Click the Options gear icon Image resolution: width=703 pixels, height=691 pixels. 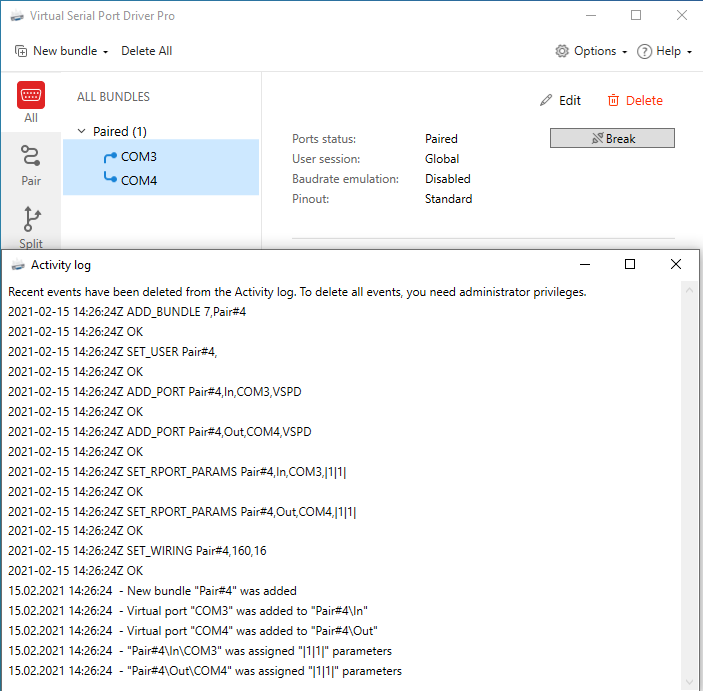coord(562,51)
